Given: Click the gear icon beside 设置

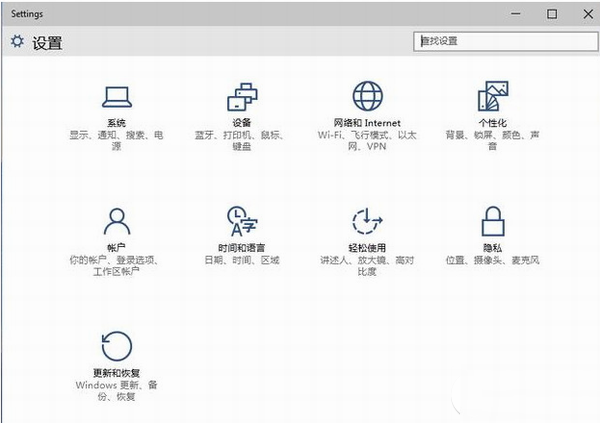Looking at the screenshot, I should coord(17,41).
